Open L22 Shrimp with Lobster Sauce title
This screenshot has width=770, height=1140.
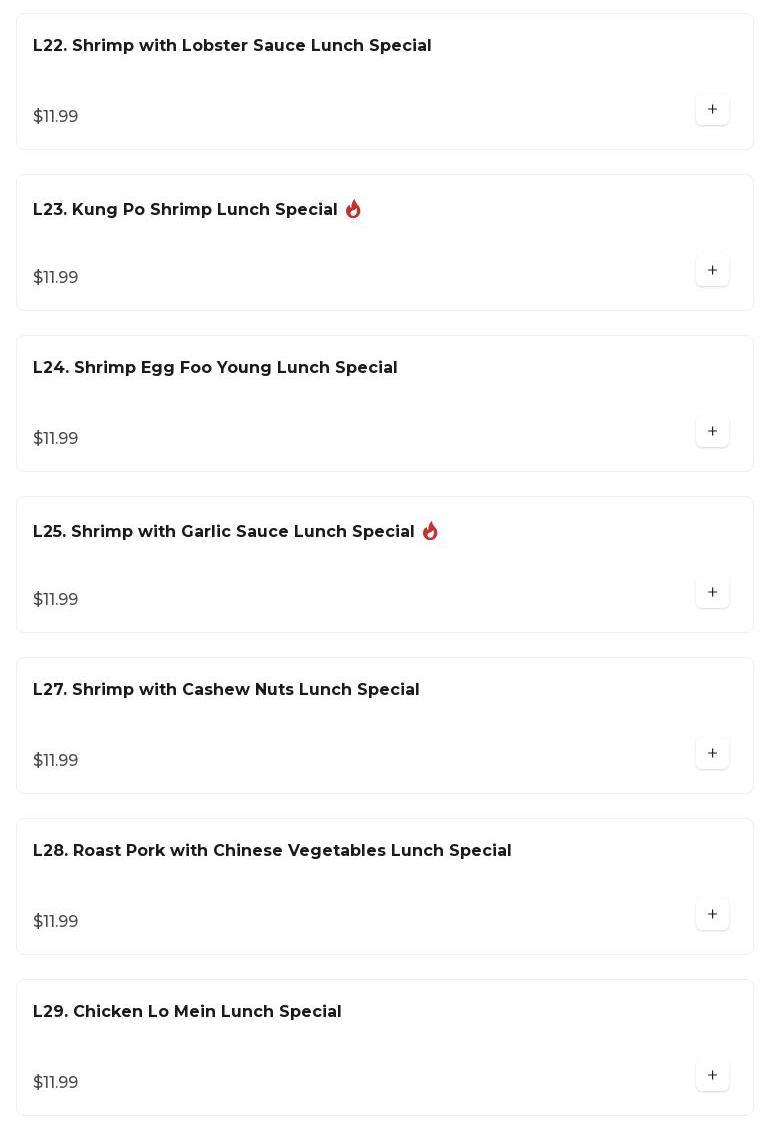(232, 46)
